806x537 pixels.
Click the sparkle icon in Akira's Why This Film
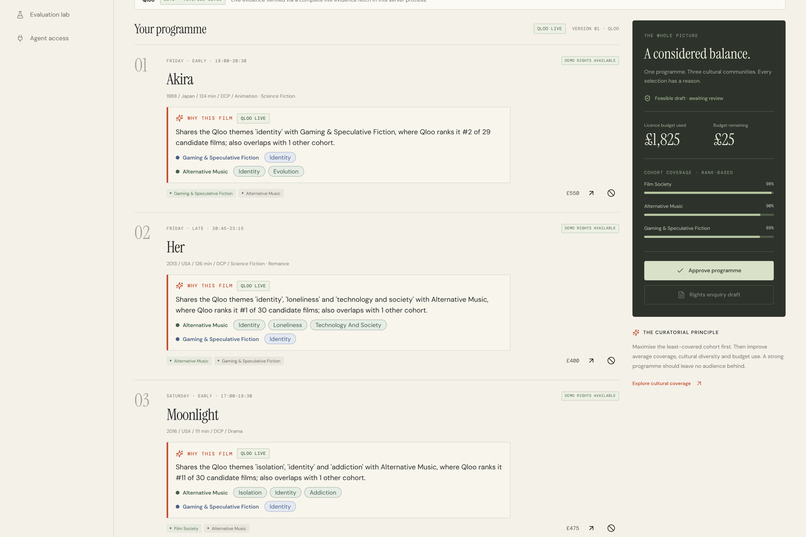pos(179,118)
